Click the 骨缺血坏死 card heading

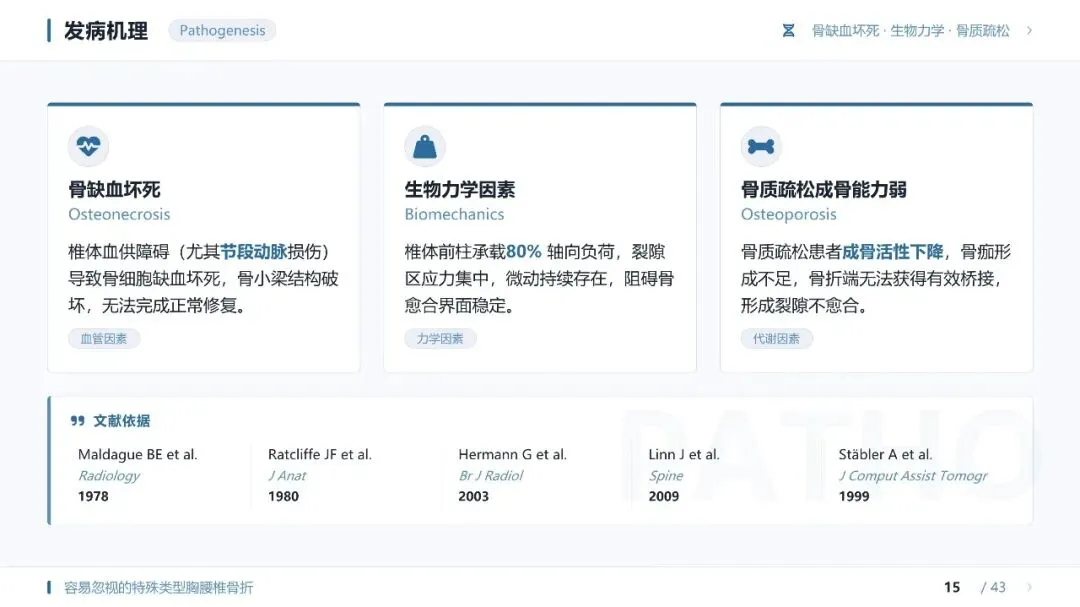[114, 189]
